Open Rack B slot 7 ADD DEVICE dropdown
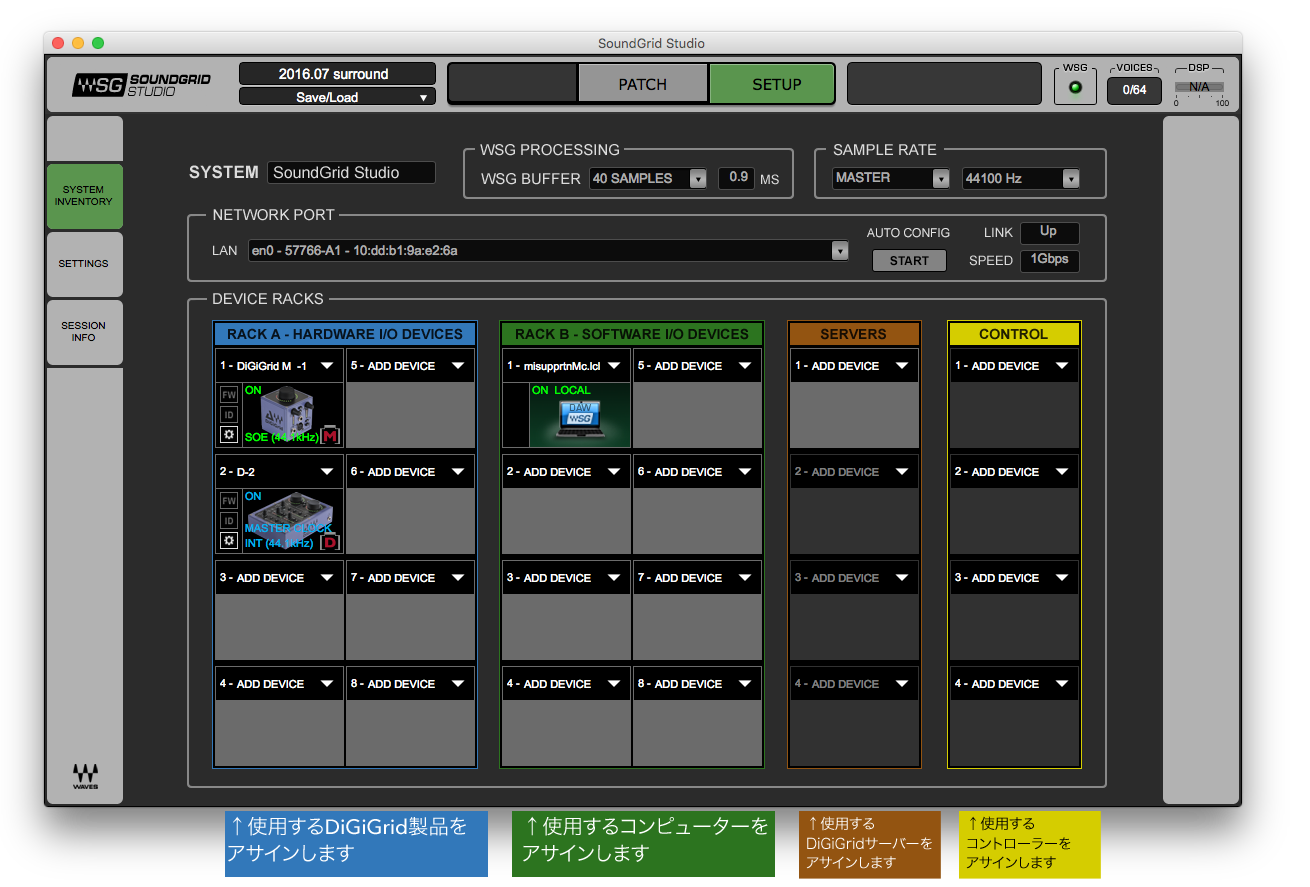 click(697, 578)
